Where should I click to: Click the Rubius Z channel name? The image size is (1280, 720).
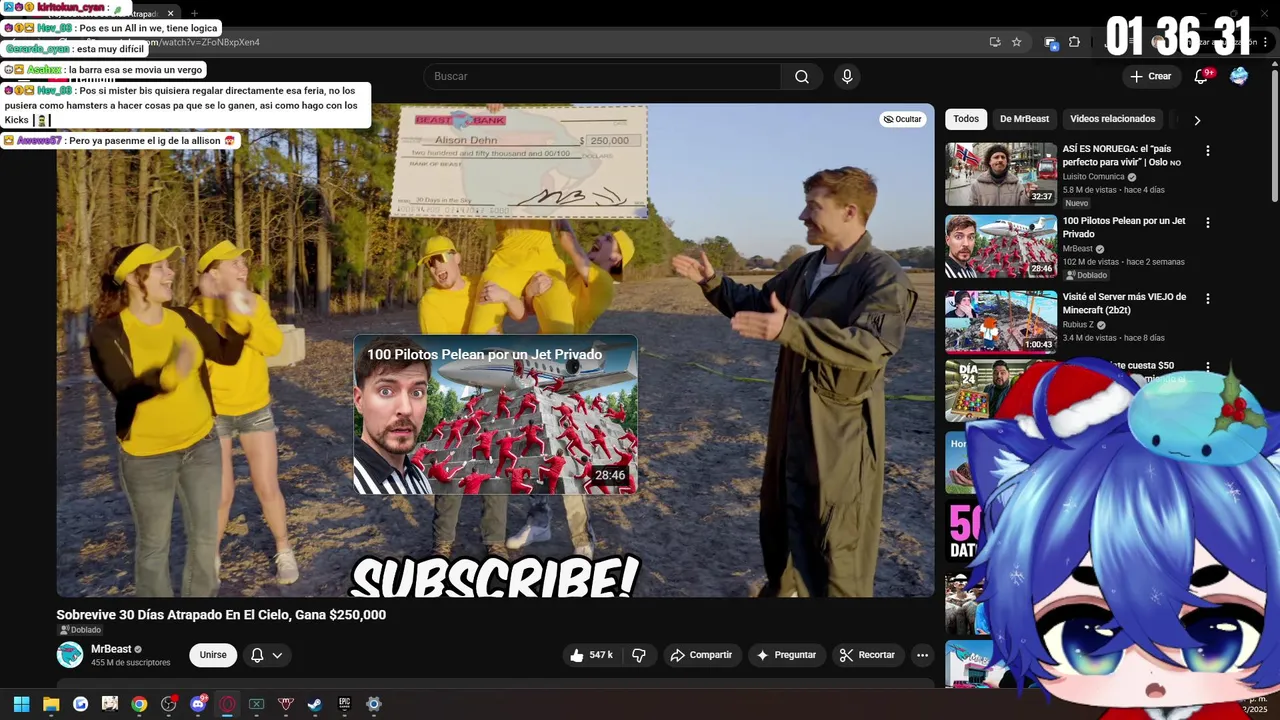(x=1077, y=325)
